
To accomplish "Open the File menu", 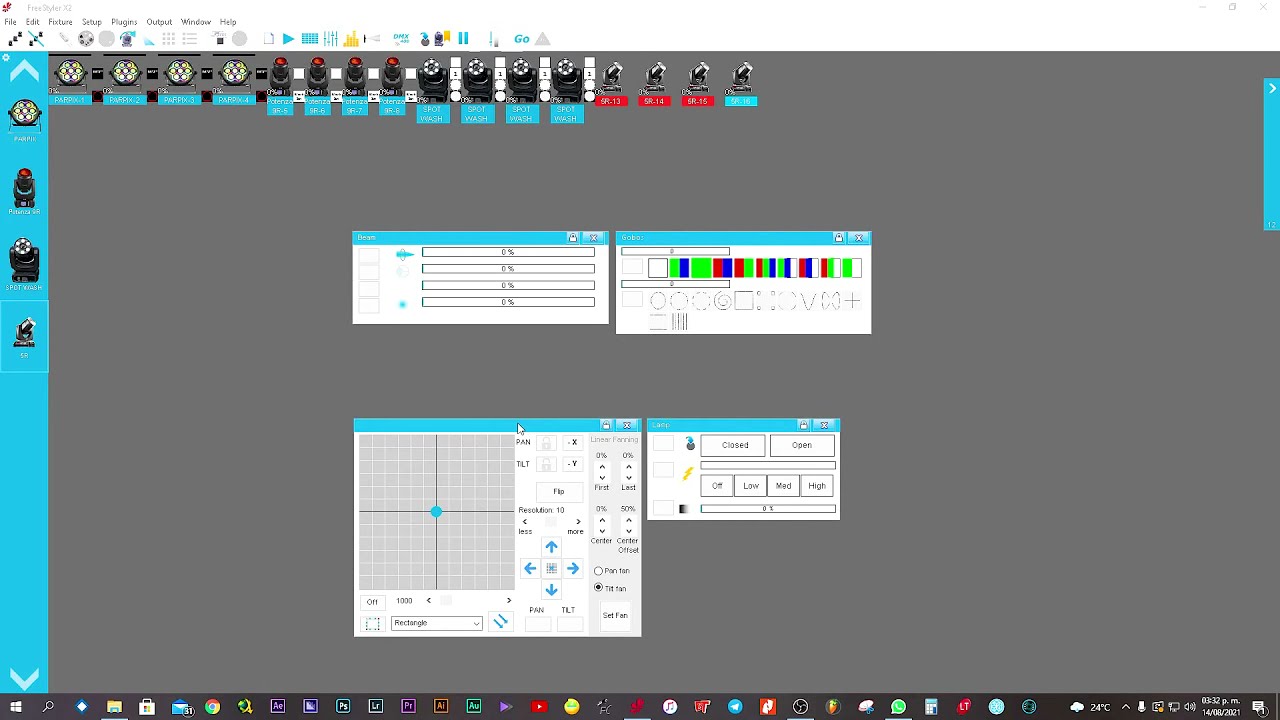I will [10, 22].
